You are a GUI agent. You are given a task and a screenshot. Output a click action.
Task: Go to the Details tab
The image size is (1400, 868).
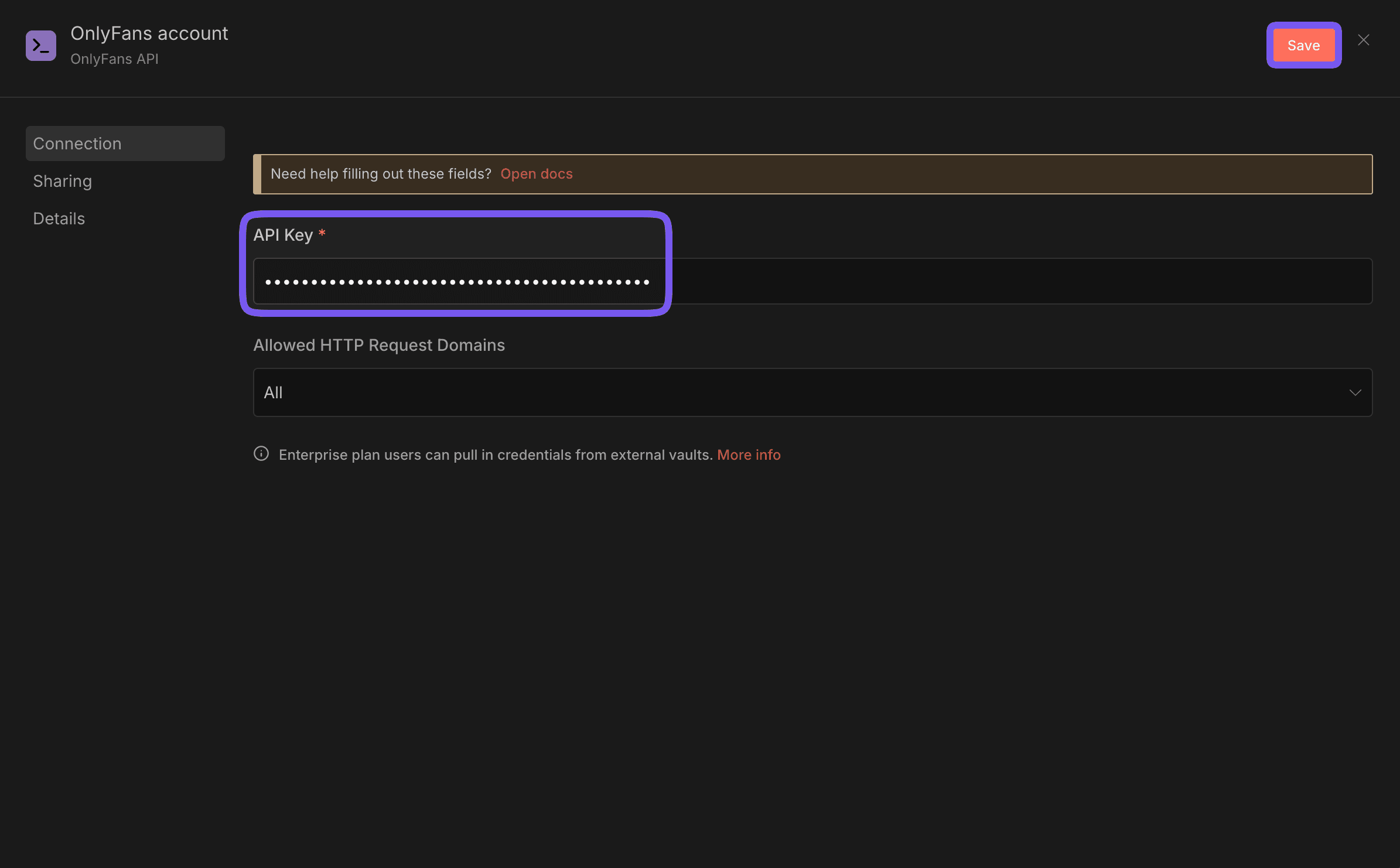point(59,218)
